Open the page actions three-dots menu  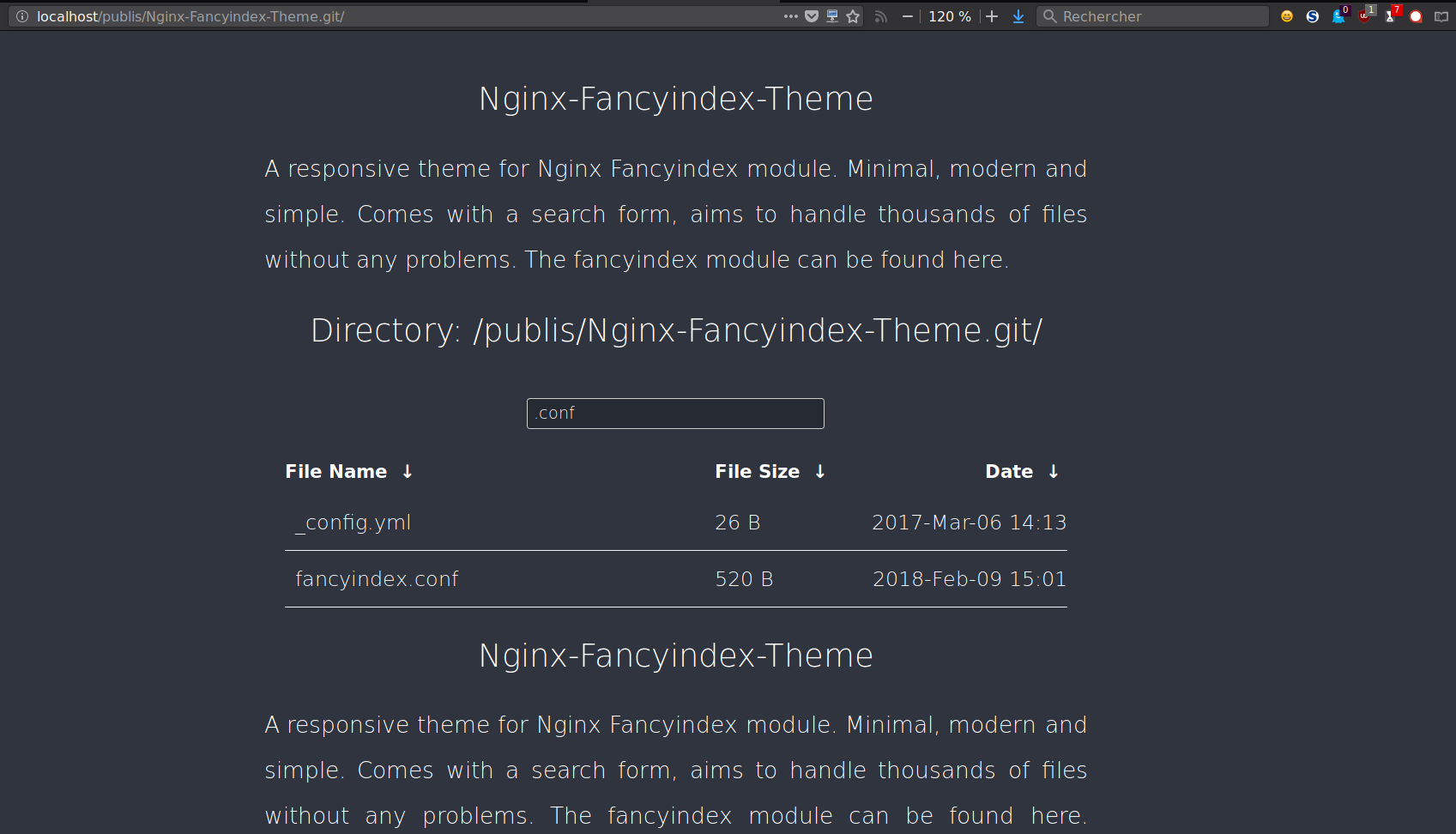point(790,16)
